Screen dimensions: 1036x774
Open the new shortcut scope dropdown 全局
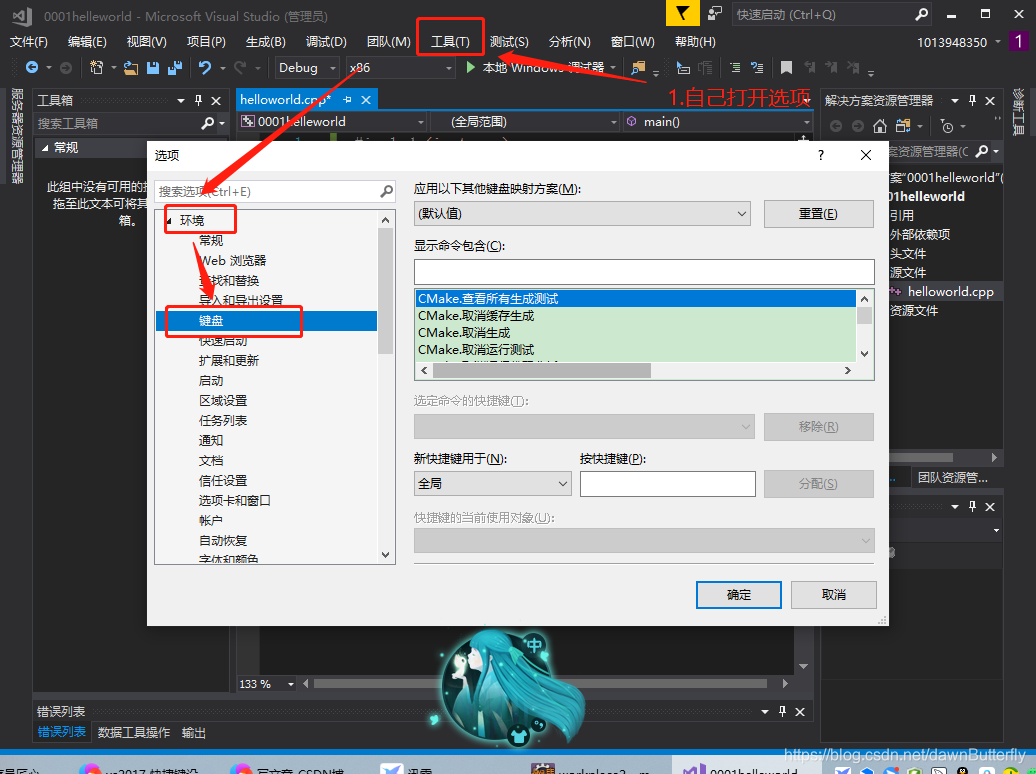pyautogui.click(x=492, y=483)
